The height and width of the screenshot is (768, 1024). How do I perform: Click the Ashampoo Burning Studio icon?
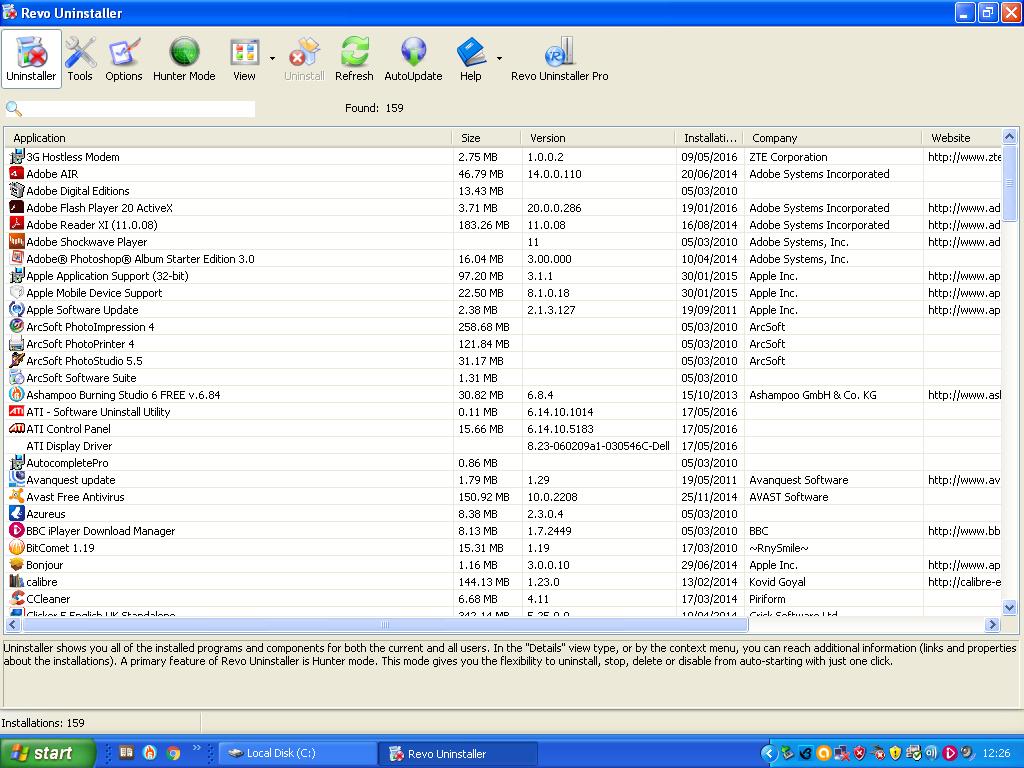16,394
